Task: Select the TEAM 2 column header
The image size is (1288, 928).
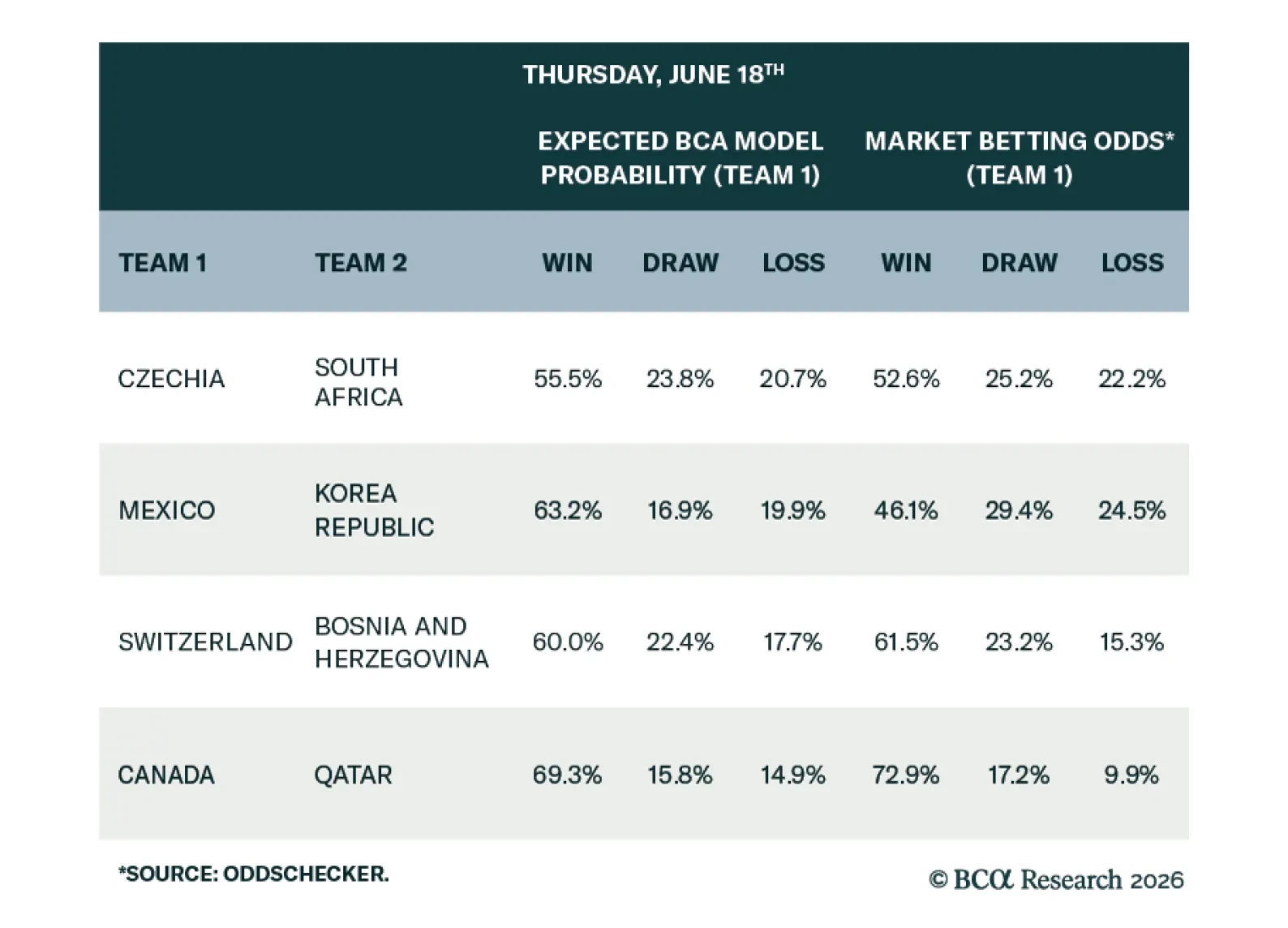Action: (x=361, y=263)
